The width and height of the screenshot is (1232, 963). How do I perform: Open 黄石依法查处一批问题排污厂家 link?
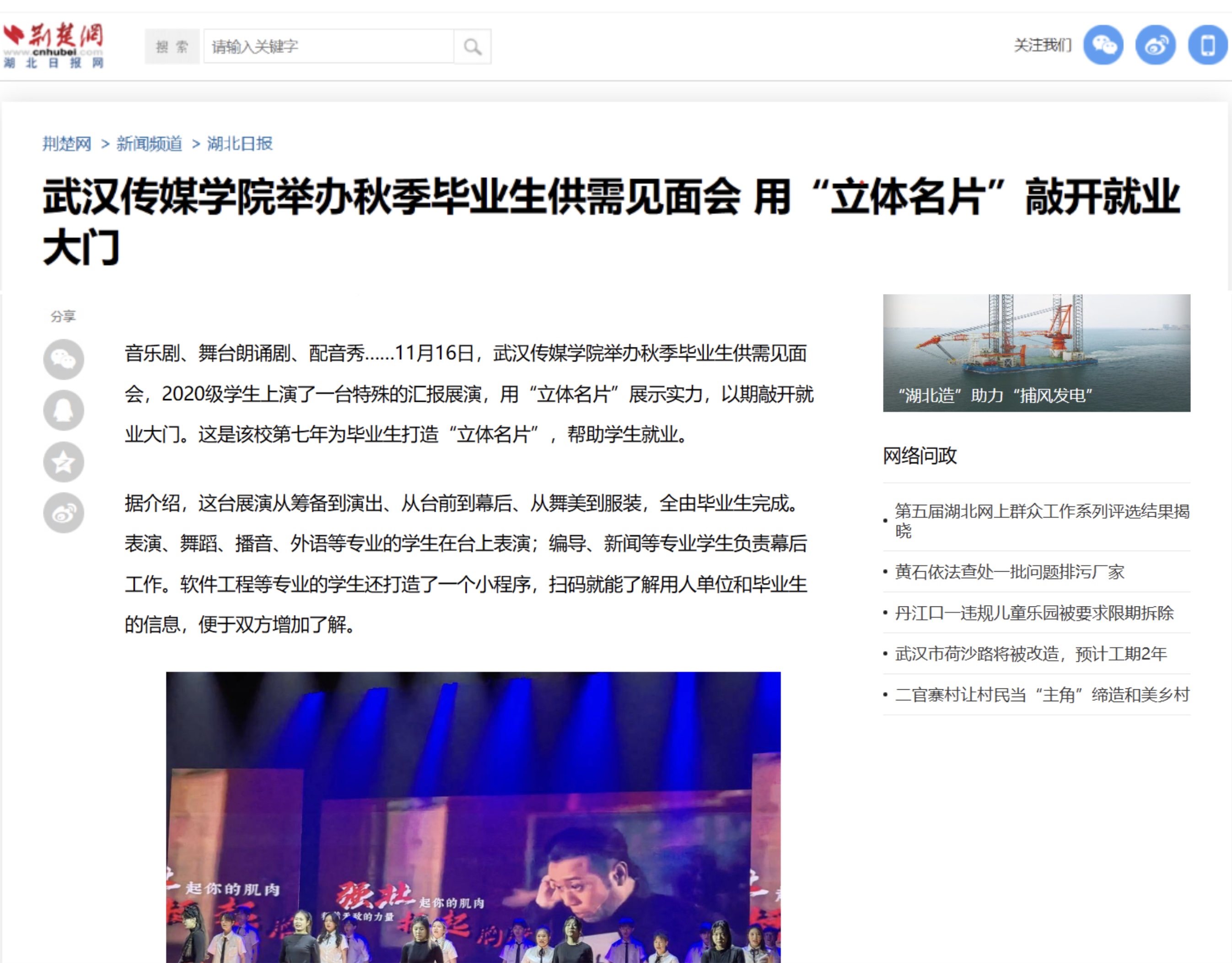1009,572
